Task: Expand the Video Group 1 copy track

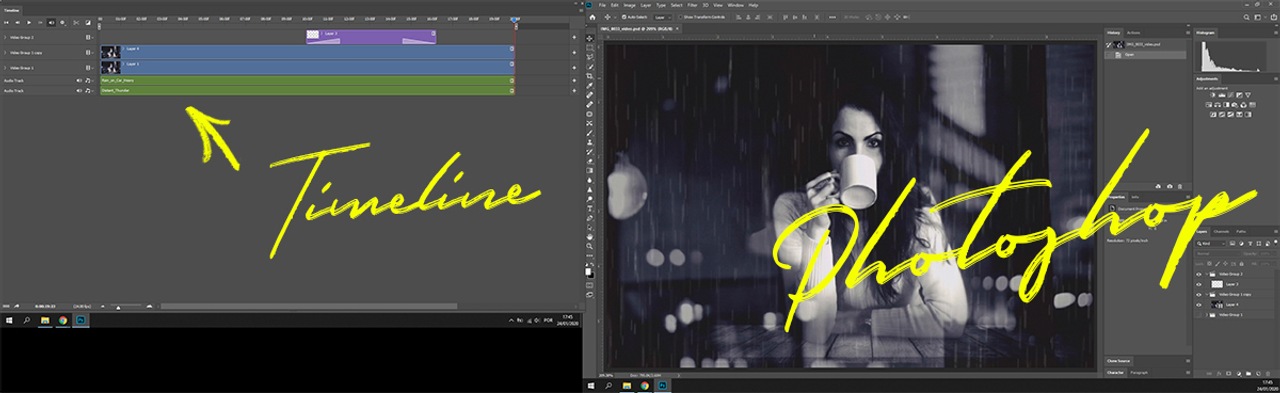Action: pos(5,52)
